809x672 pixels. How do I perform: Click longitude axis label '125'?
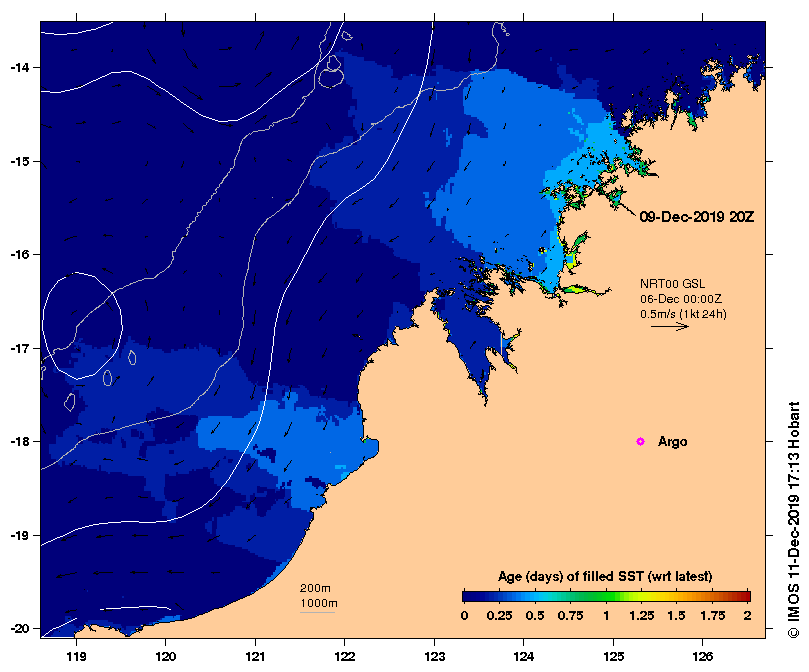(613, 657)
